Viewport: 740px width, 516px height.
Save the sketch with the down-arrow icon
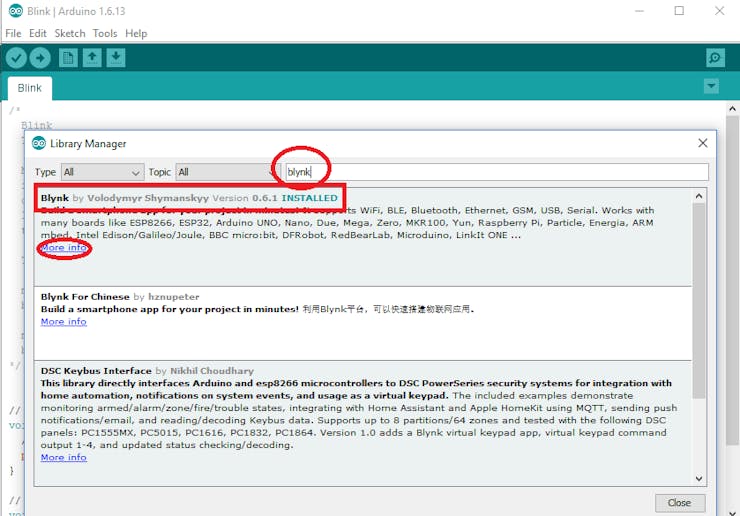coord(116,58)
